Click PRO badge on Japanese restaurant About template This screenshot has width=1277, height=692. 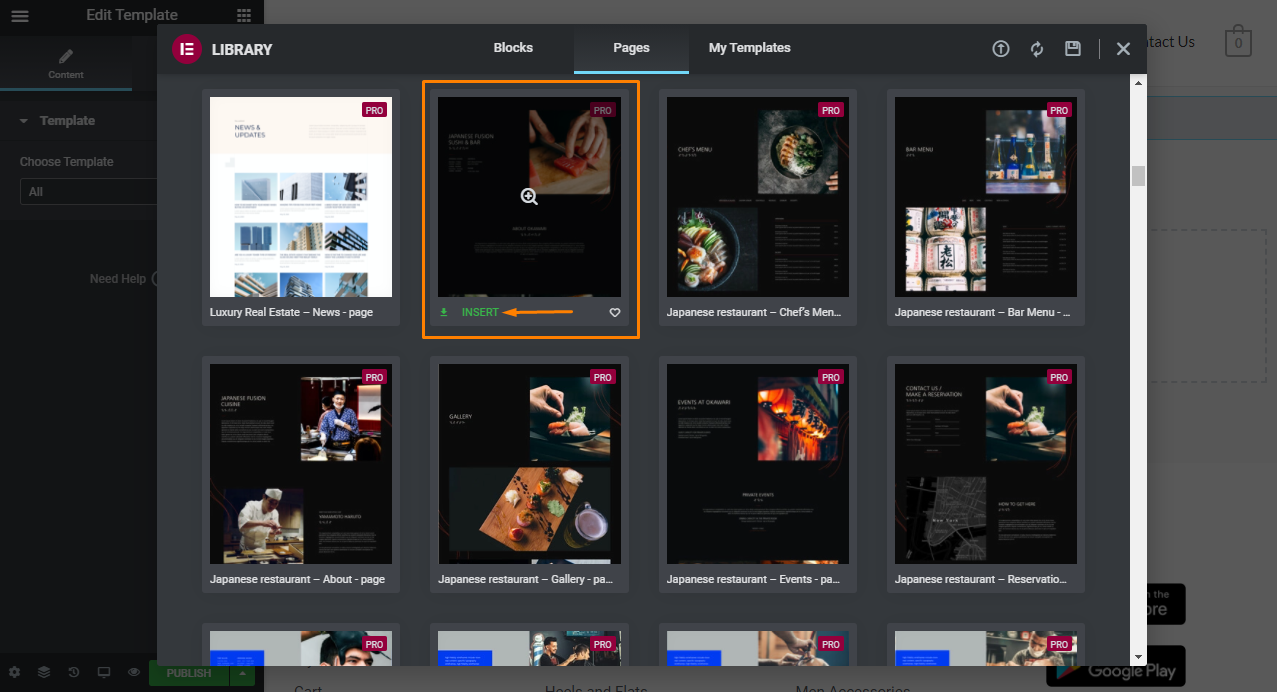click(x=374, y=377)
